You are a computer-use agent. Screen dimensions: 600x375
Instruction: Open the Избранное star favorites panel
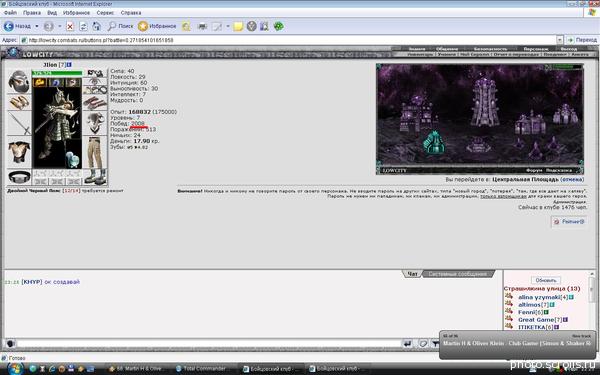click(x=157, y=26)
